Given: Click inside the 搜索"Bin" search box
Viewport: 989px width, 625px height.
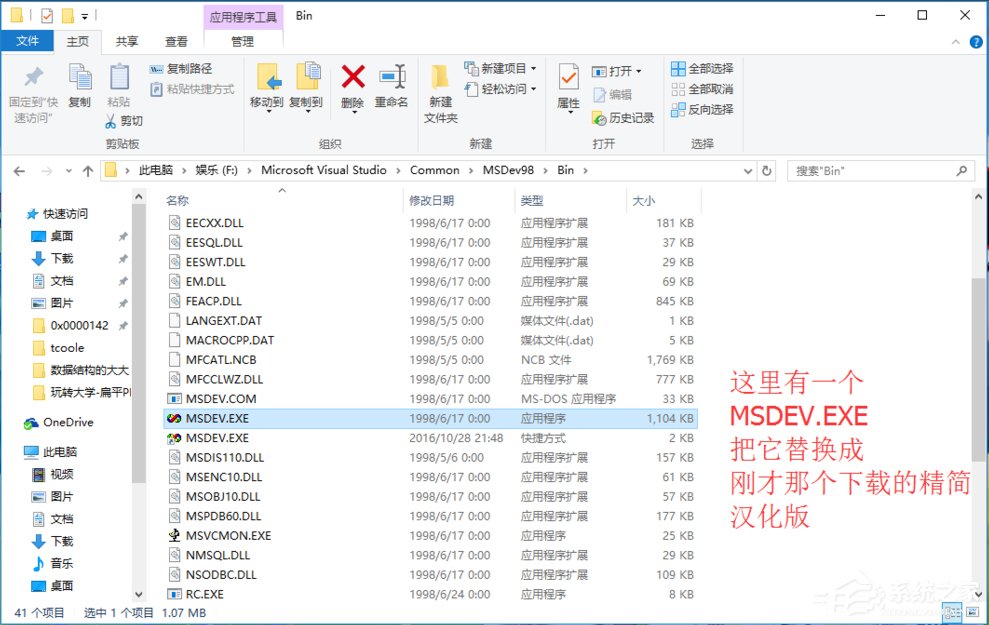Looking at the screenshot, I should click(880, 170).
